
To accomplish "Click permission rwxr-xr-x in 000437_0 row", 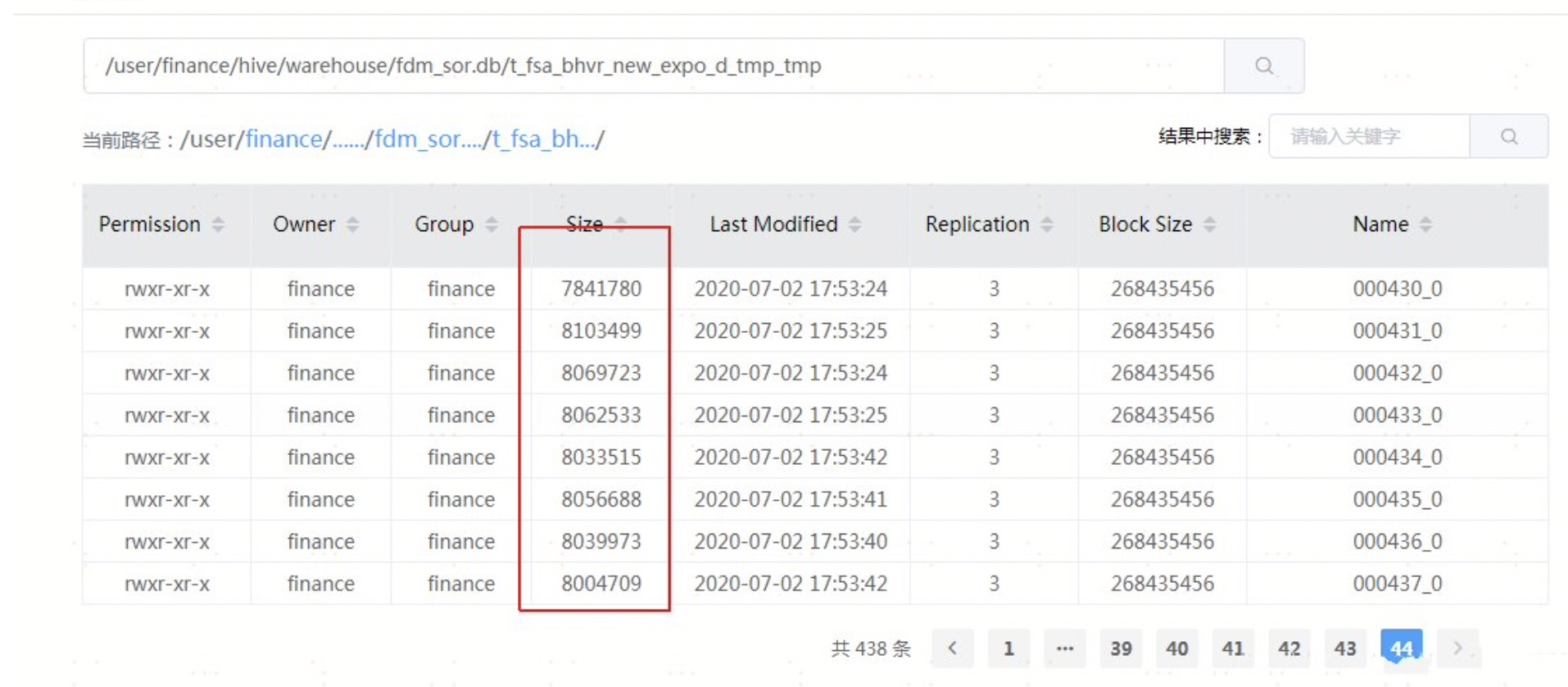I will [x=166, y=584].
